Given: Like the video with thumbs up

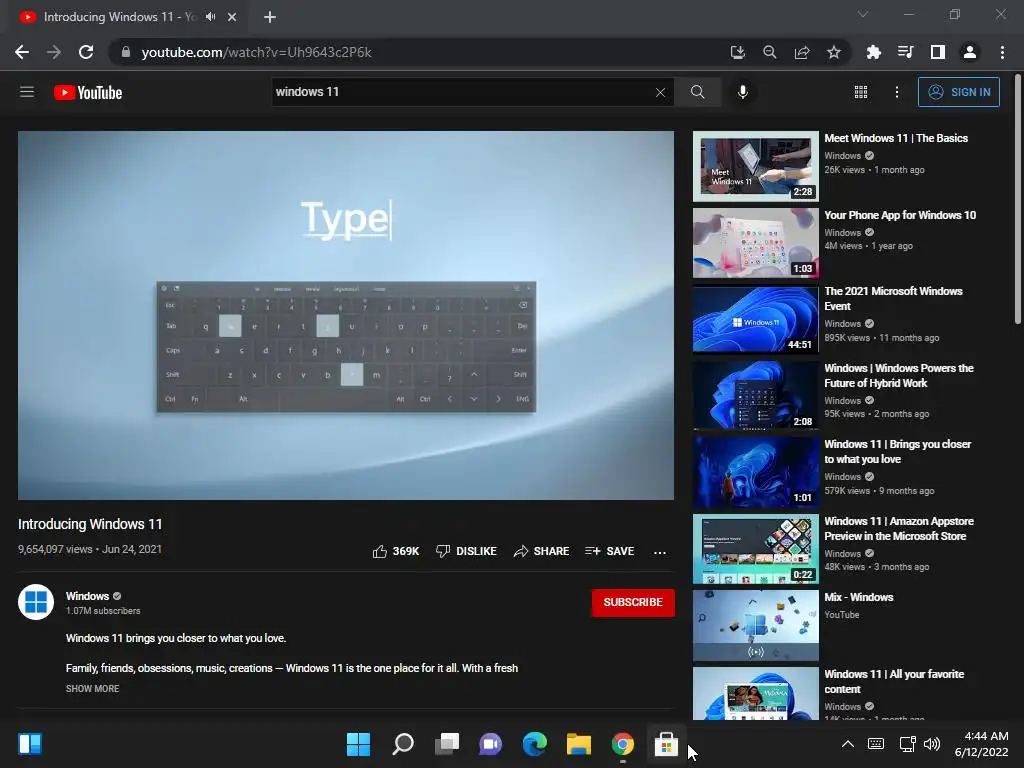Looking at the screenshot, I should [395, 551].
